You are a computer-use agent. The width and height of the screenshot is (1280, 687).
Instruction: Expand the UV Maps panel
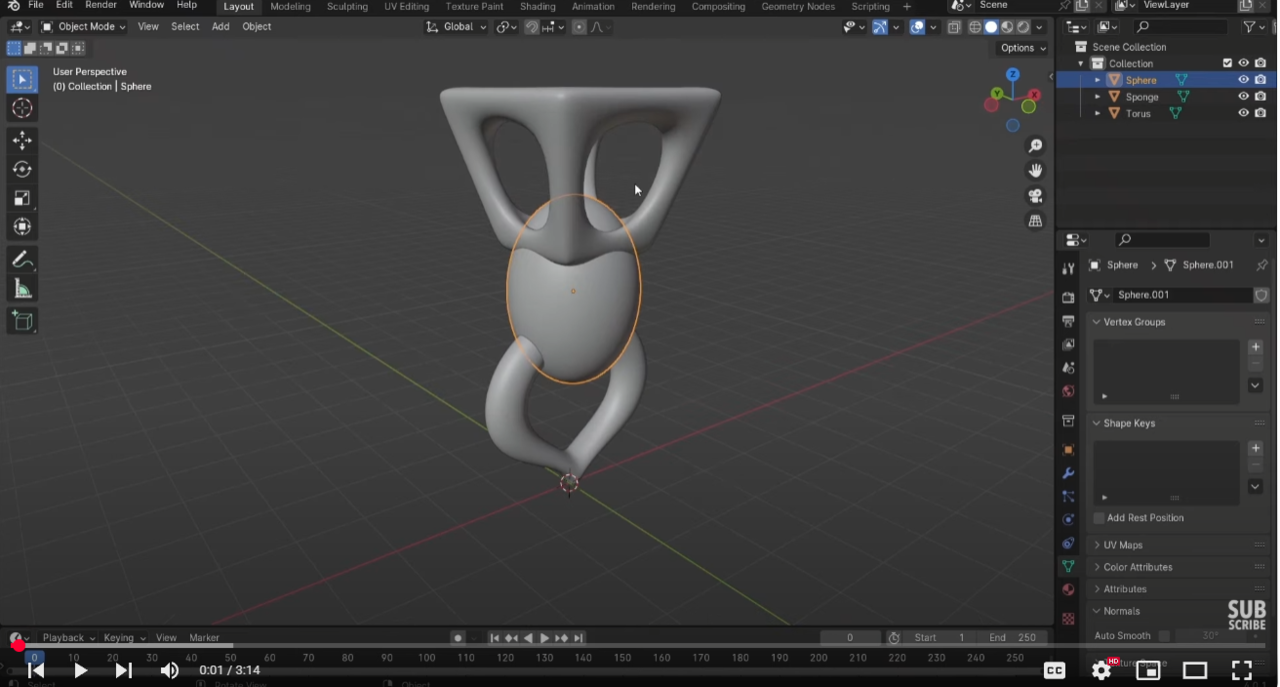click(1123, 545)
